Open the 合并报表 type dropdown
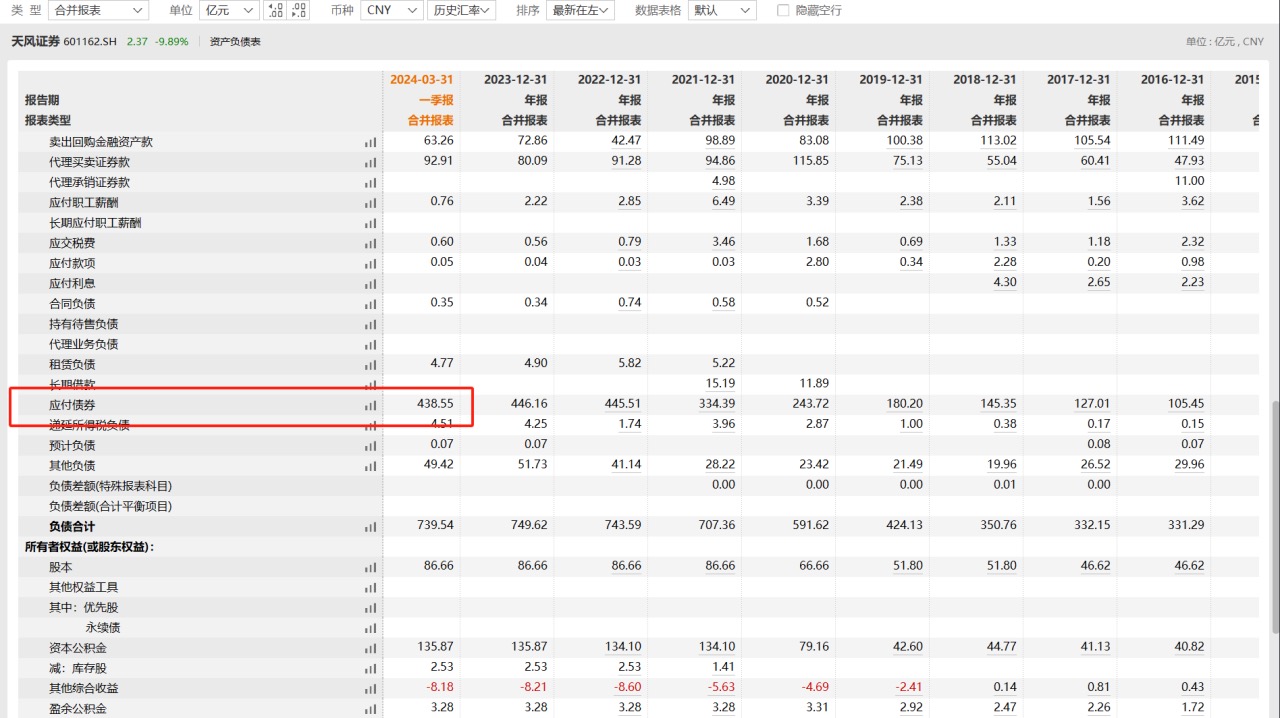Screen dimensions: 1280x718 pos(98,10)
